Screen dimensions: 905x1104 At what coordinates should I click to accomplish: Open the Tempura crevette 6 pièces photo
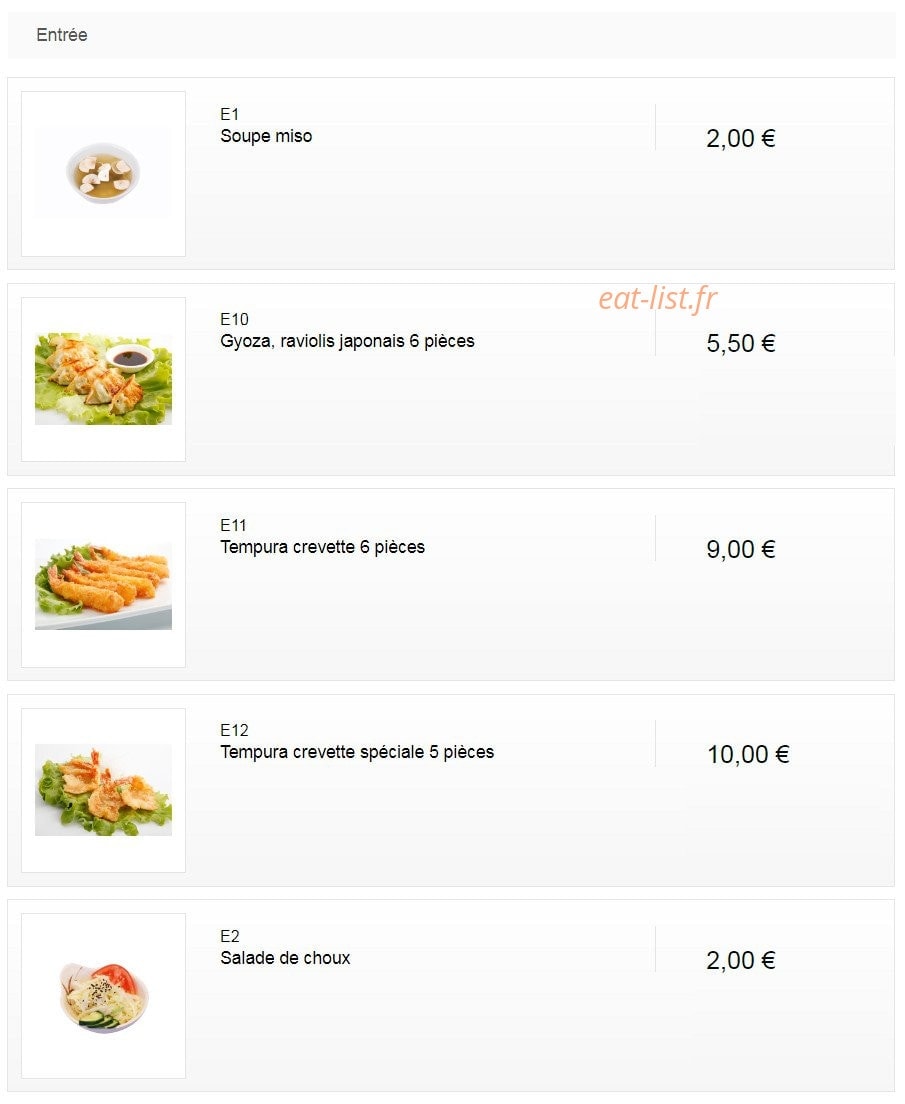click(104, 584)
